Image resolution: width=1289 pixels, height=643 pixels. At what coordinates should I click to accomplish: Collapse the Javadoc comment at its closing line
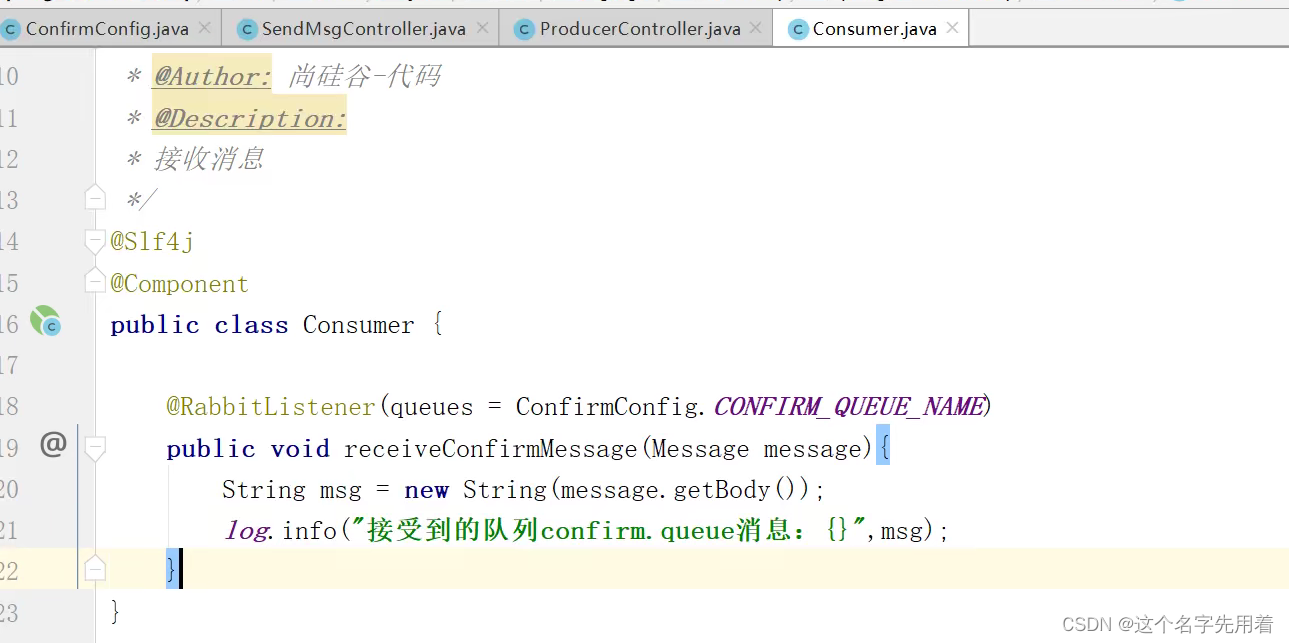(95, 198)
